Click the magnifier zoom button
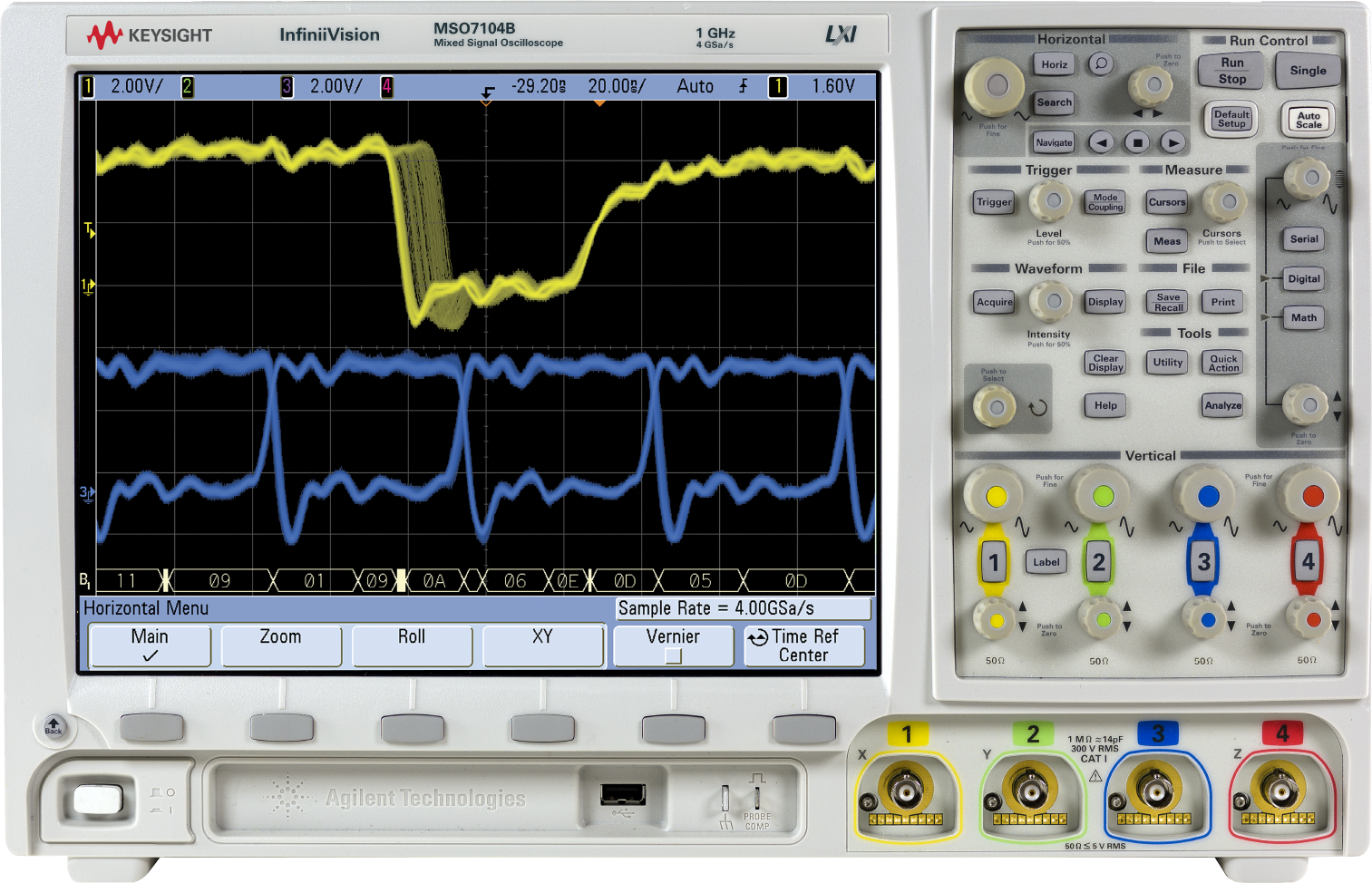This screenshot has width=1372, height=883. pos(1101,64)
